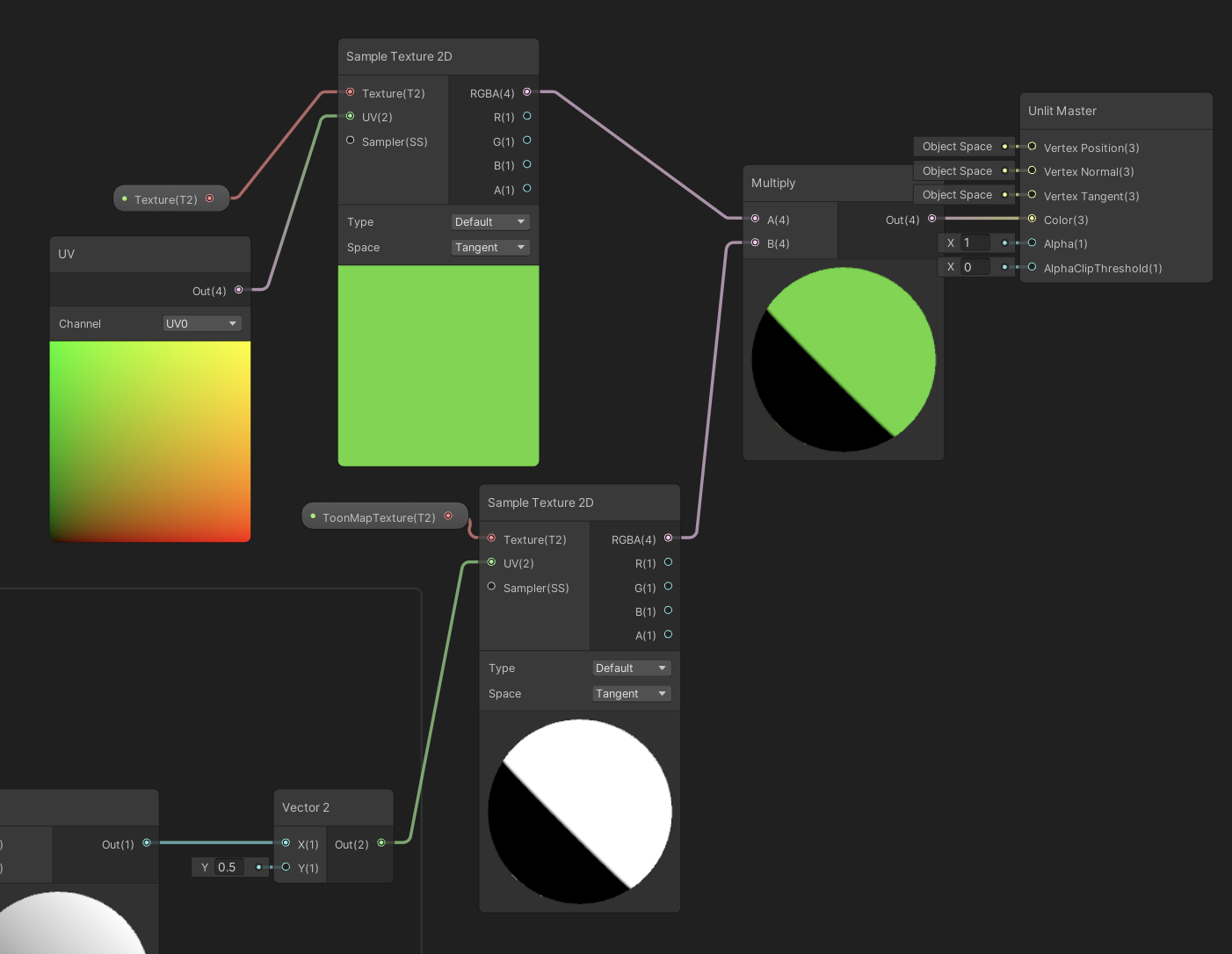Open the Space Tangent dropdown of top Sample Texture 2D

pos(490,247)
